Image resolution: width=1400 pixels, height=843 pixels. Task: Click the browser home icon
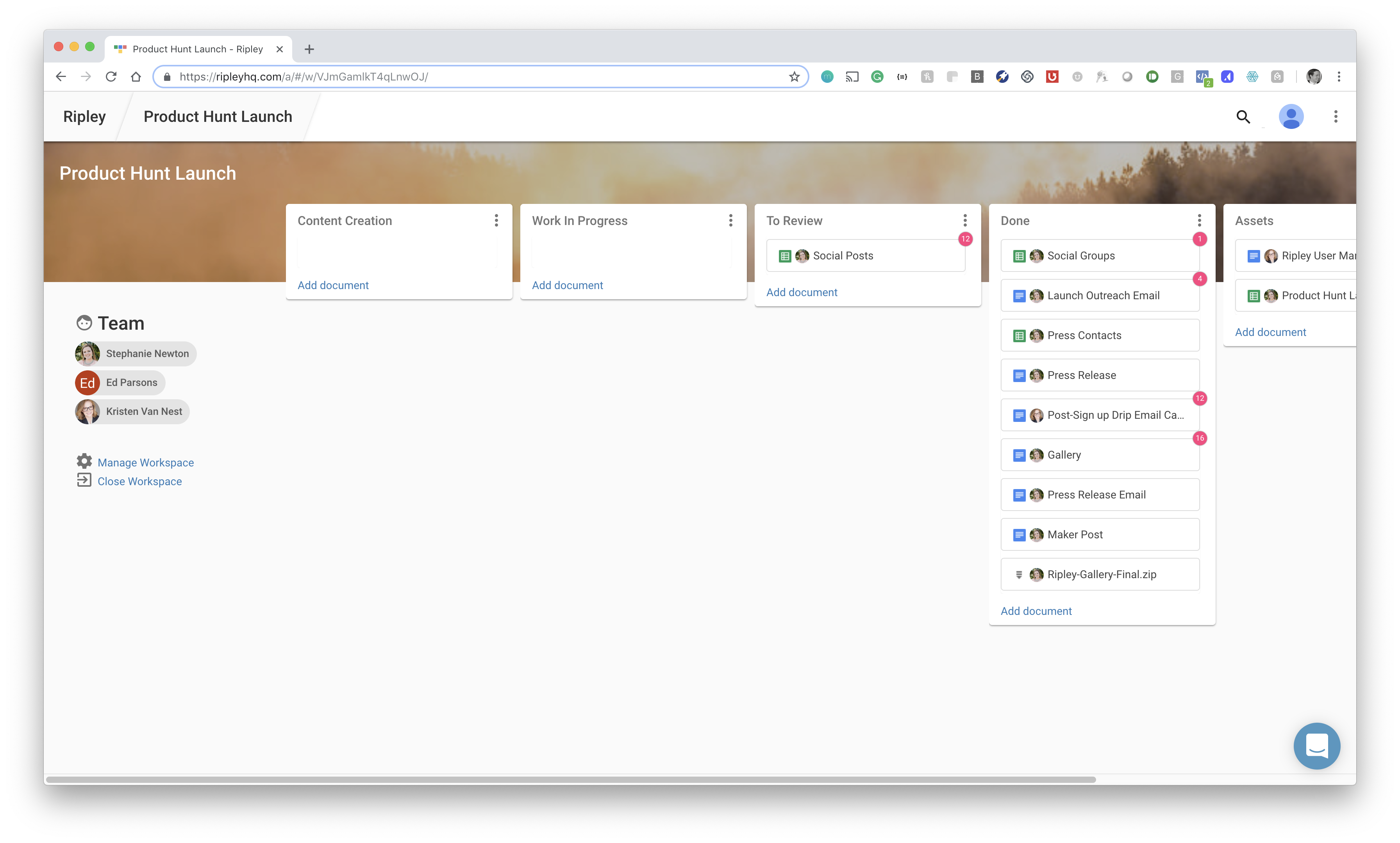(x=136, y=77)
